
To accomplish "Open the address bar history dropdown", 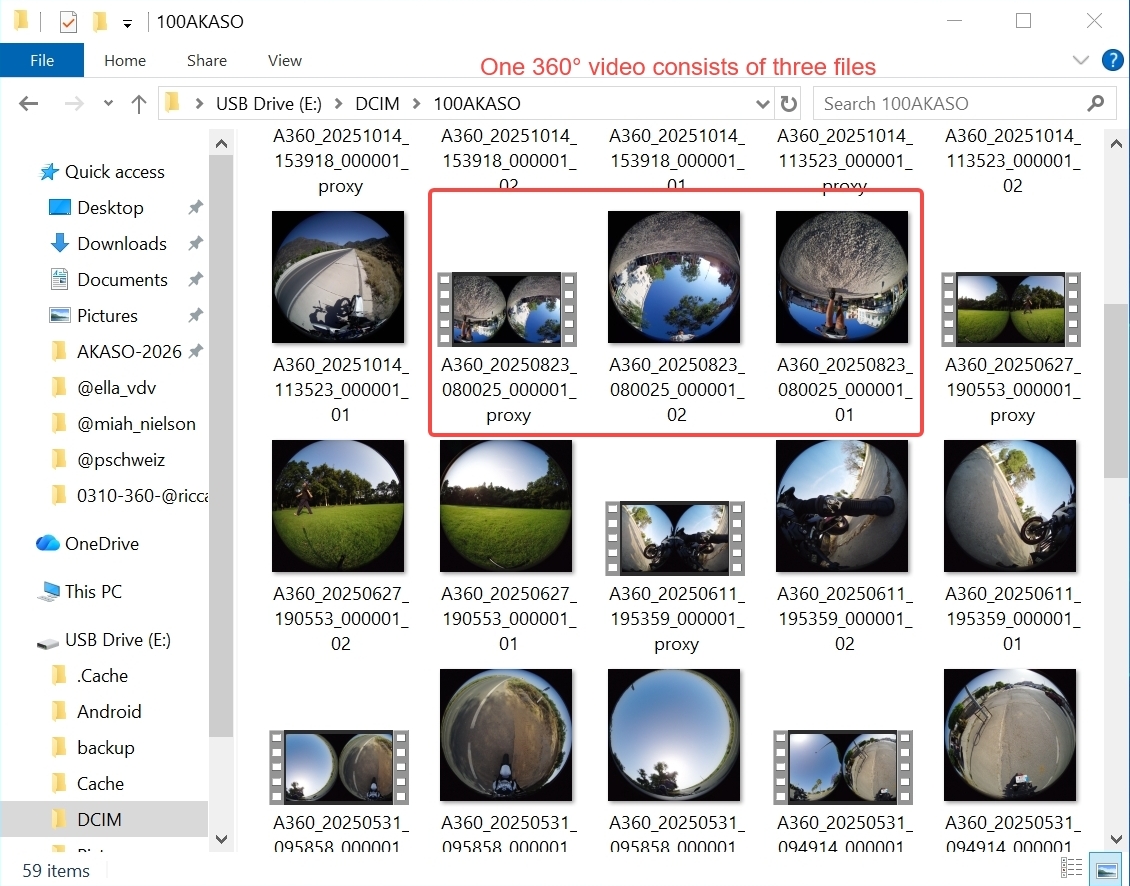I will [762, 105].
